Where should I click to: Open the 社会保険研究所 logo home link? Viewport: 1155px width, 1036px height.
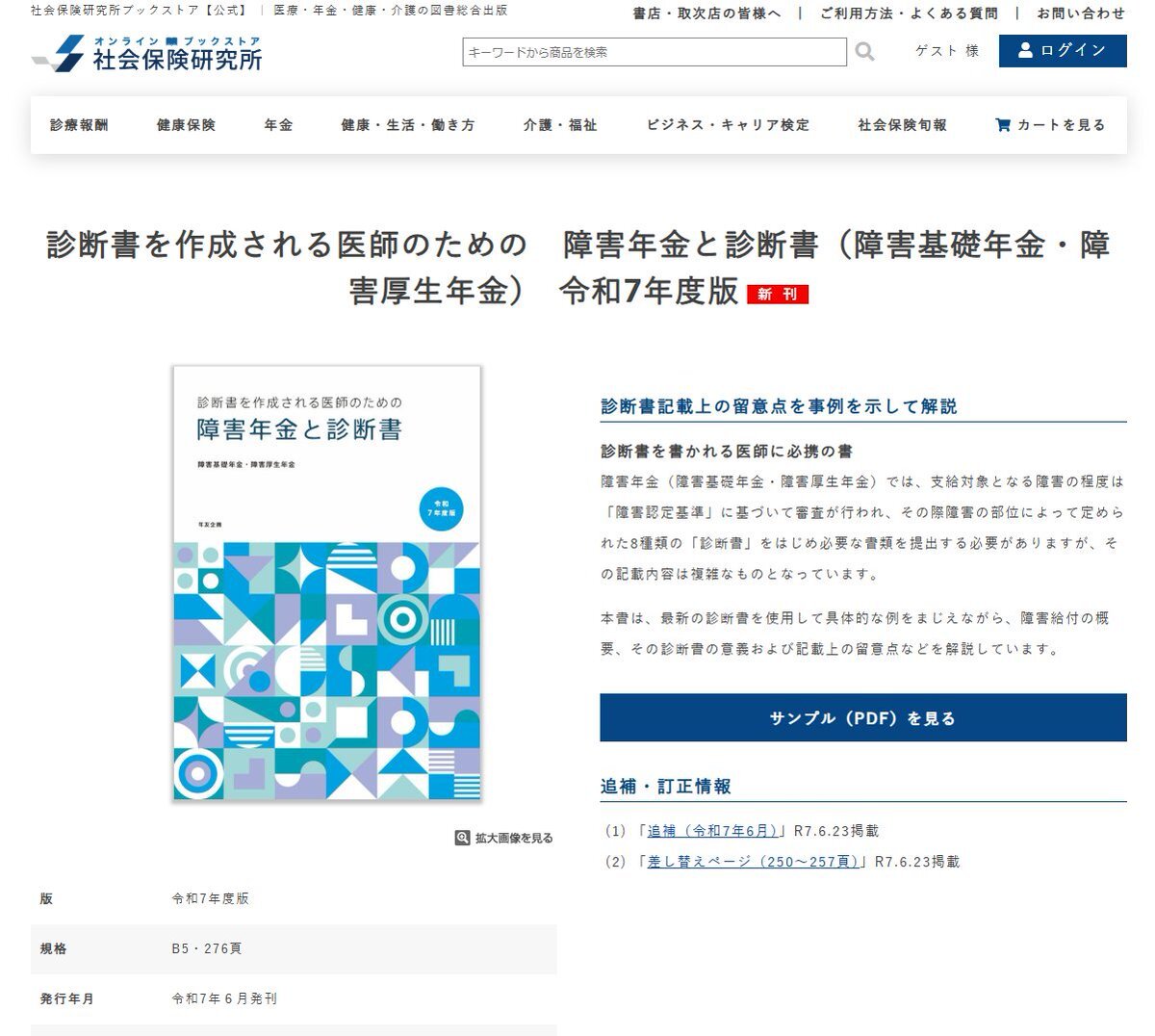(x=146, y=53)
